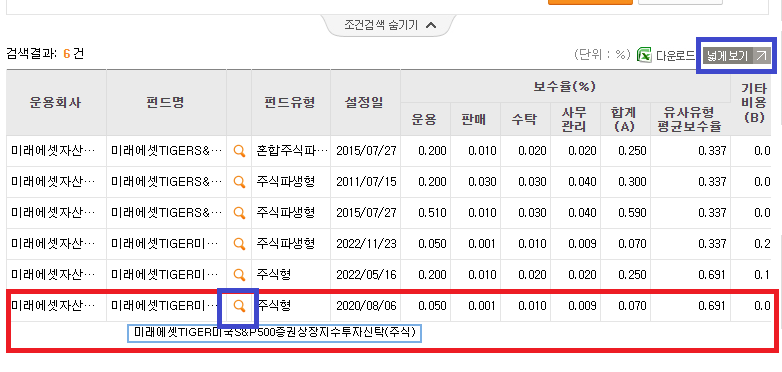This screenshot has width=782, height=372.
Task: Click 0.001 sales fee in 2020/08/06 row
Action: 482,306
